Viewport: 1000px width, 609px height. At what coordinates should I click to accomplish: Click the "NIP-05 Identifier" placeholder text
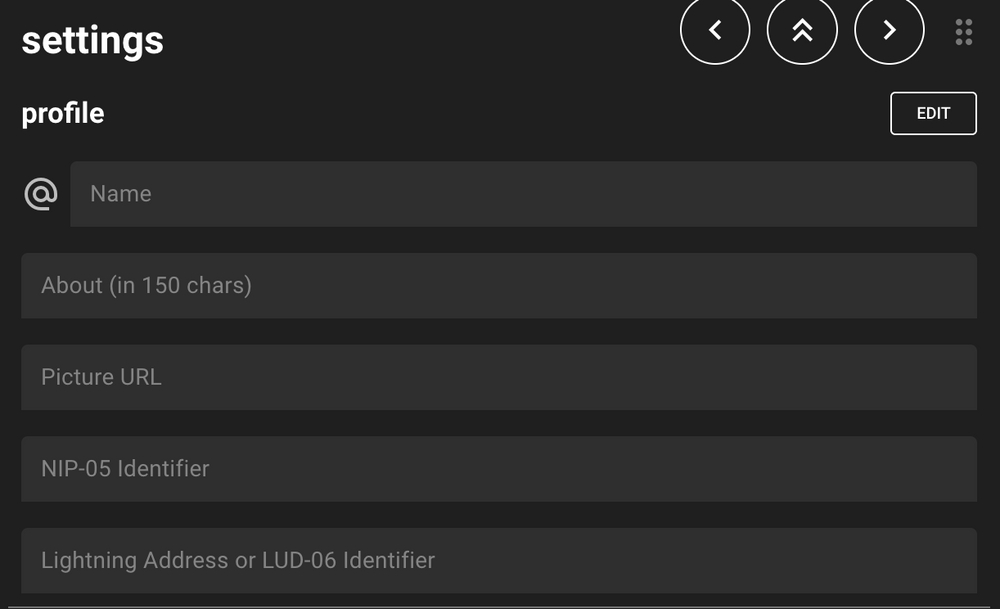125,469
